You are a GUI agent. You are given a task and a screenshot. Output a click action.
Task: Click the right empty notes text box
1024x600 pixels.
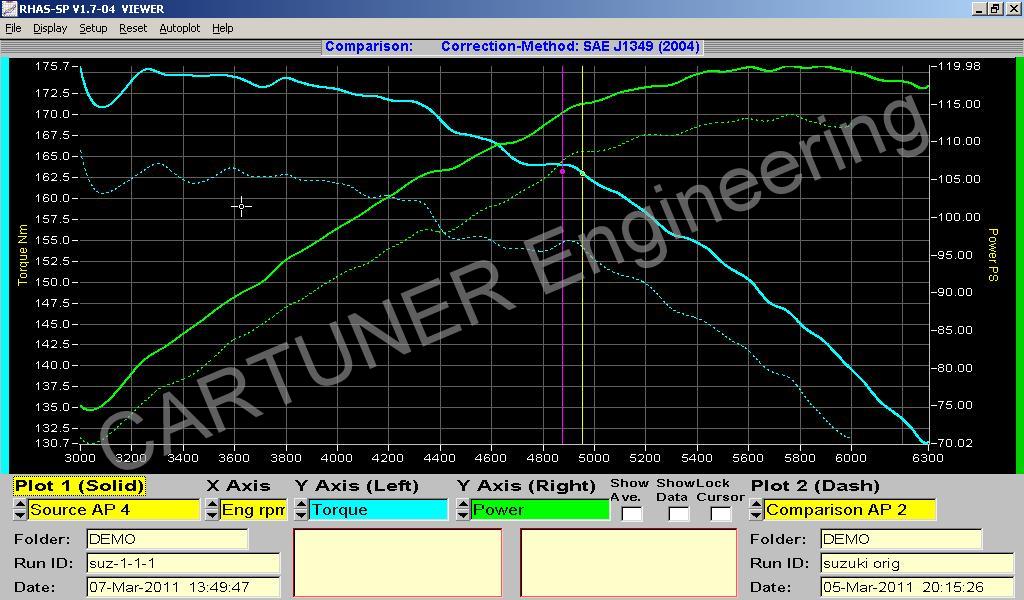(628, 563)
